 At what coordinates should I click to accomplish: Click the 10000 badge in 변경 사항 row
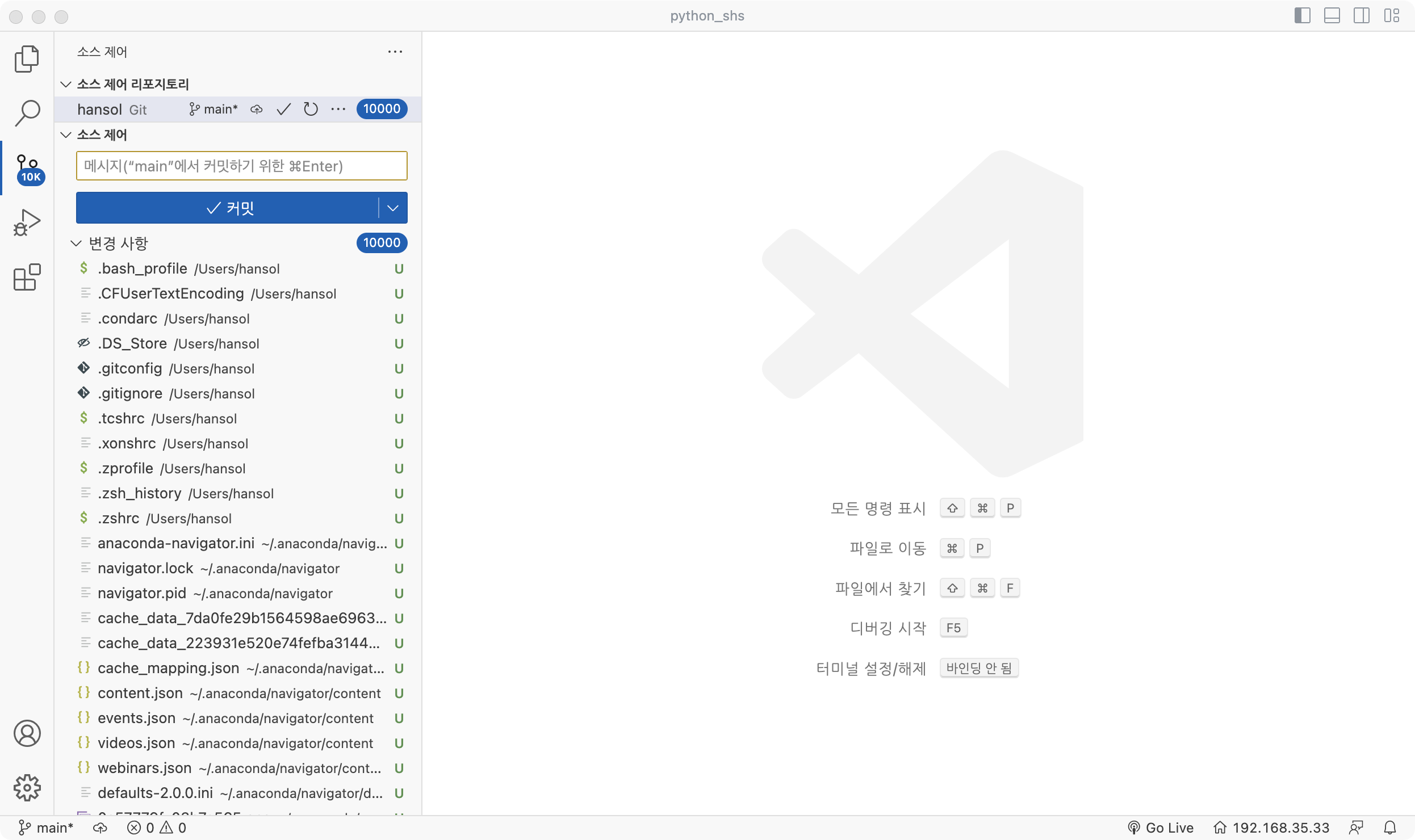pyautogui.click(x=382, y=243)
